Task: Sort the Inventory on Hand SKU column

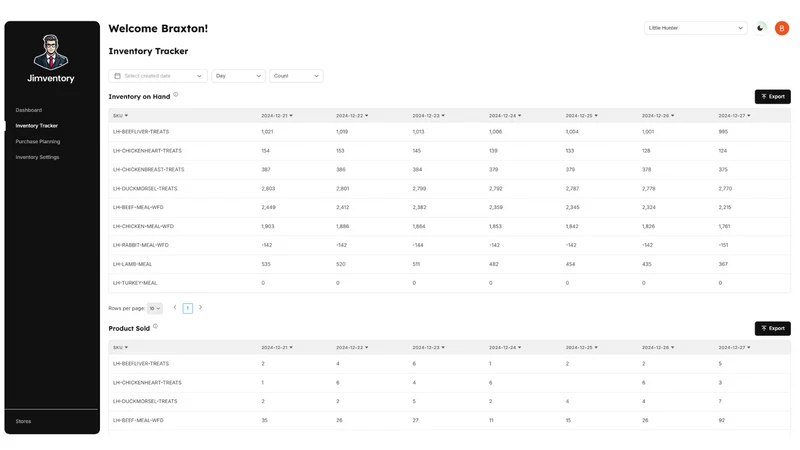Action: tap(120, 116)
